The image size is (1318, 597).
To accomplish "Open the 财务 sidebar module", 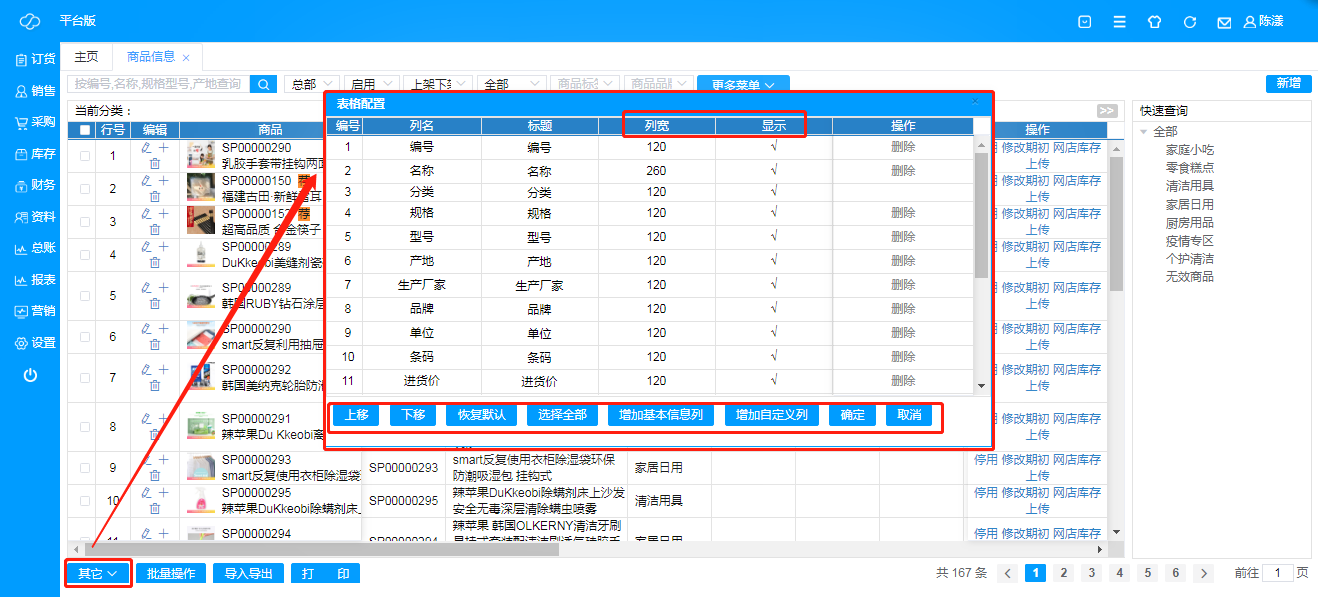I will 35,185.
